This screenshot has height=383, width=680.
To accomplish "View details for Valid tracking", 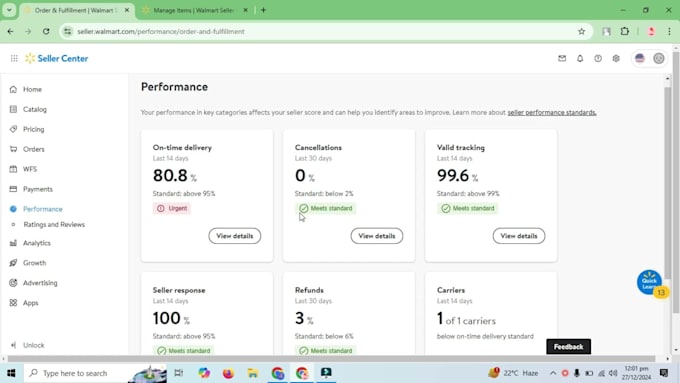I will click(x=519, y=236).
